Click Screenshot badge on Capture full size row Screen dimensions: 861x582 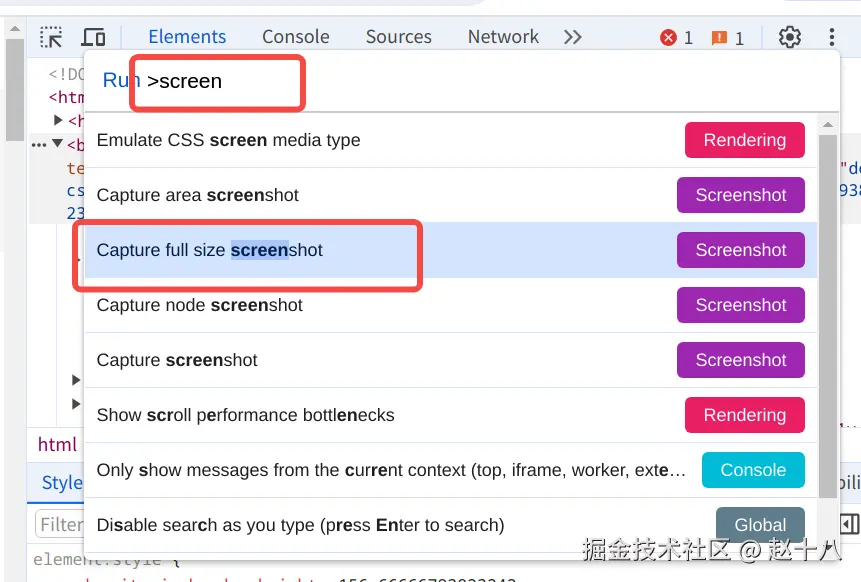(741, 250)
